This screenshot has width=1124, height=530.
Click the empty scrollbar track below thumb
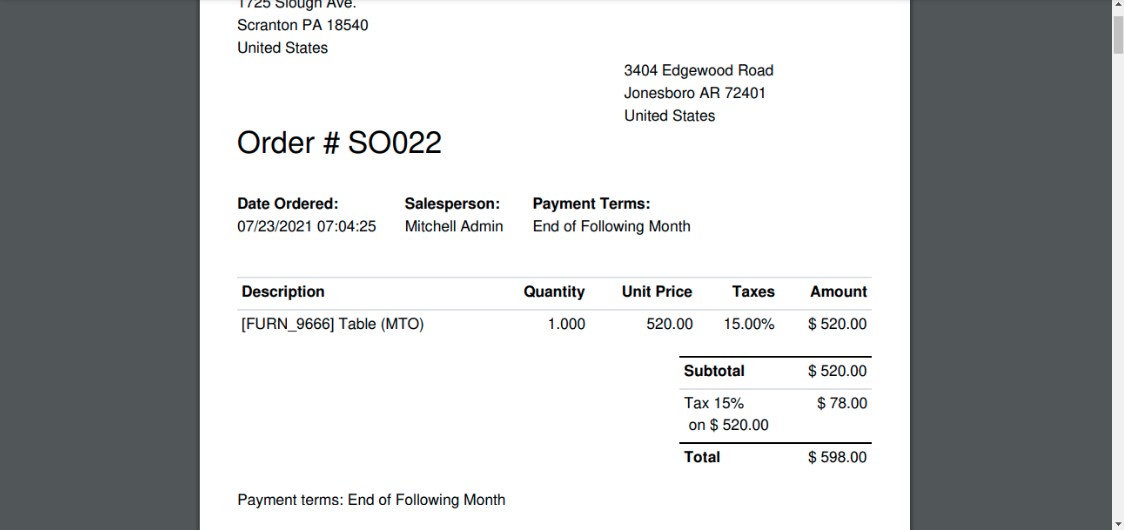click(1118, 287)
